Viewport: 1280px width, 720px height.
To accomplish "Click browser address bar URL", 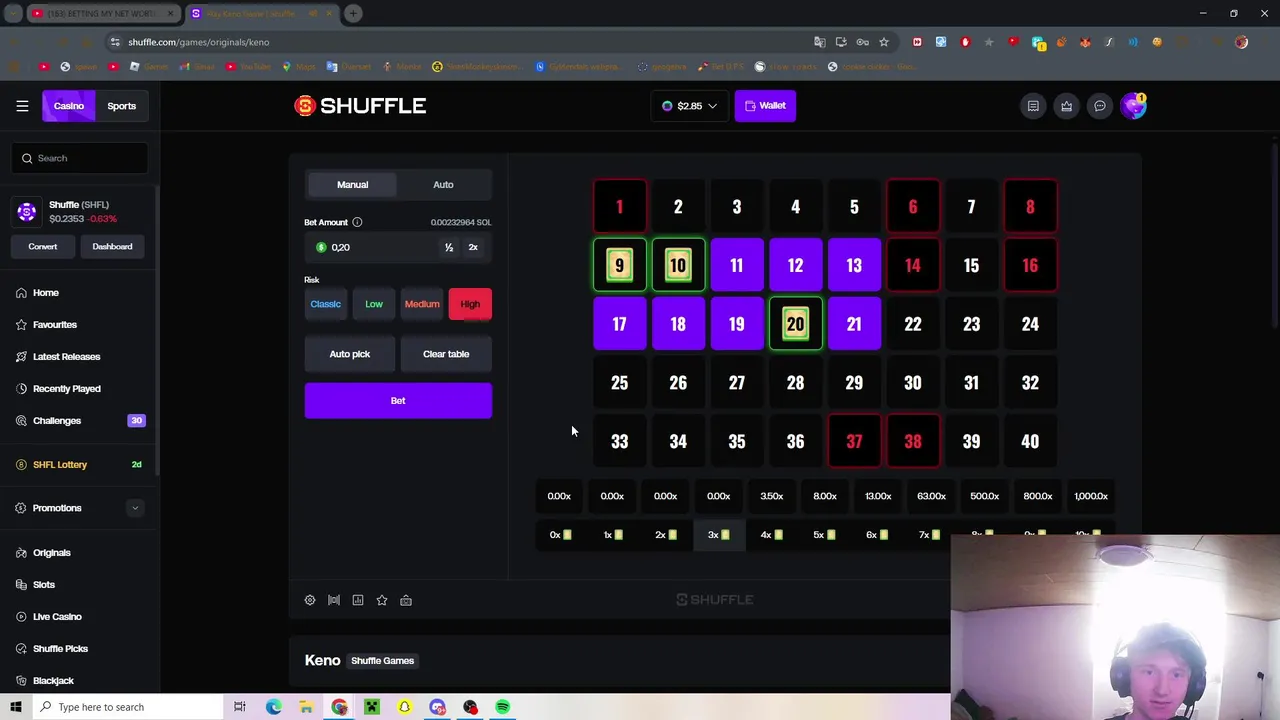I will (198, 42).
